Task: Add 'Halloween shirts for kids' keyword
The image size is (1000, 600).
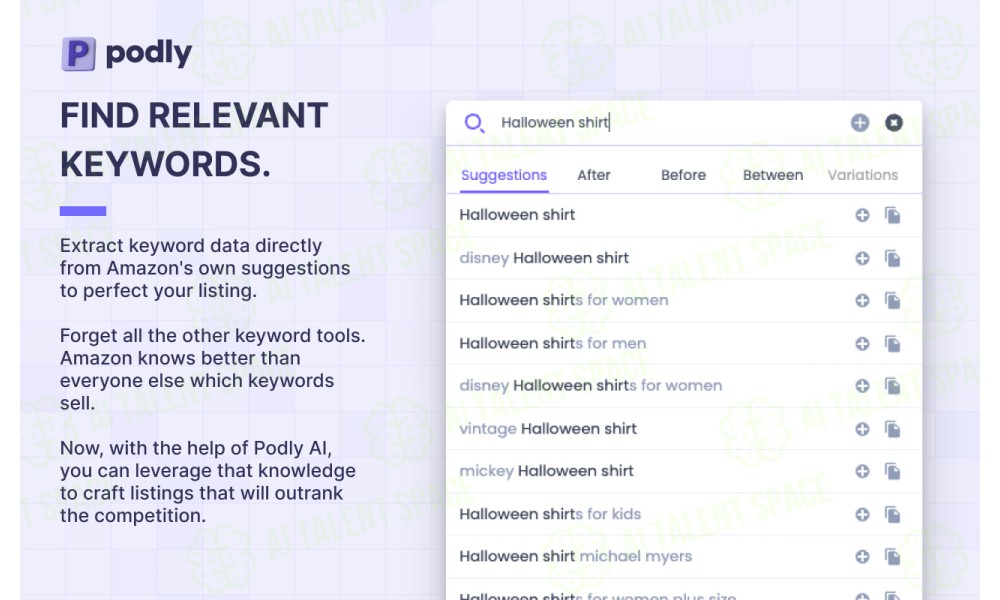Action: tap(862, 515)
